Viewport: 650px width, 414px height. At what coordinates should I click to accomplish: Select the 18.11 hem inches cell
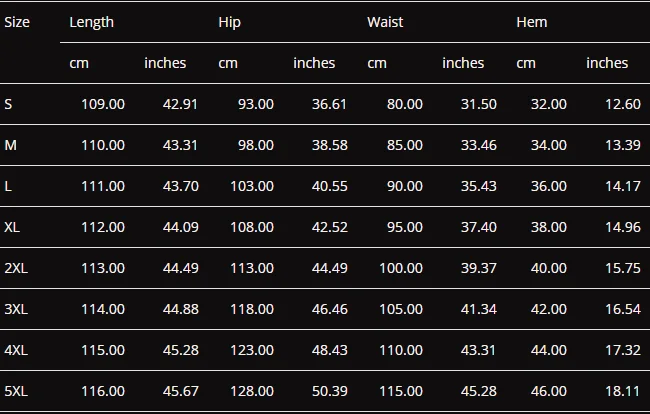[623, 391]
